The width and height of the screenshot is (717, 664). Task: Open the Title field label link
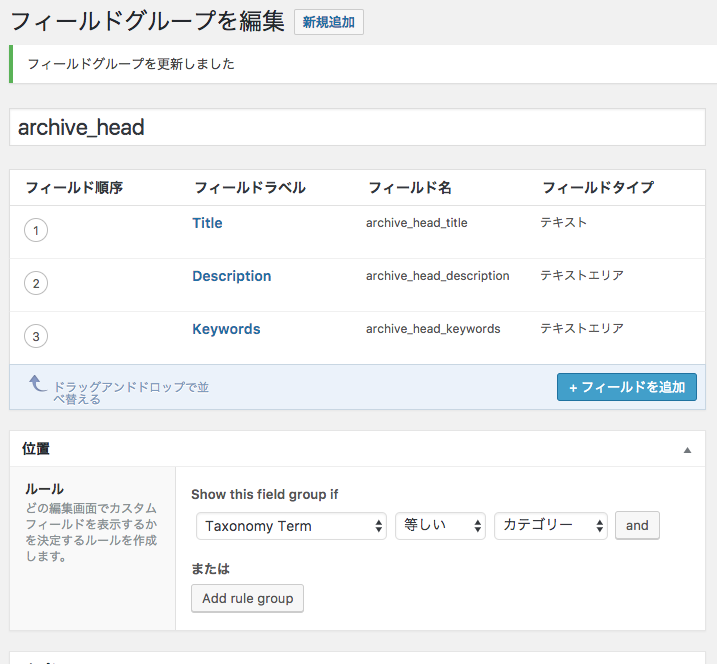(x=207, y=223)
